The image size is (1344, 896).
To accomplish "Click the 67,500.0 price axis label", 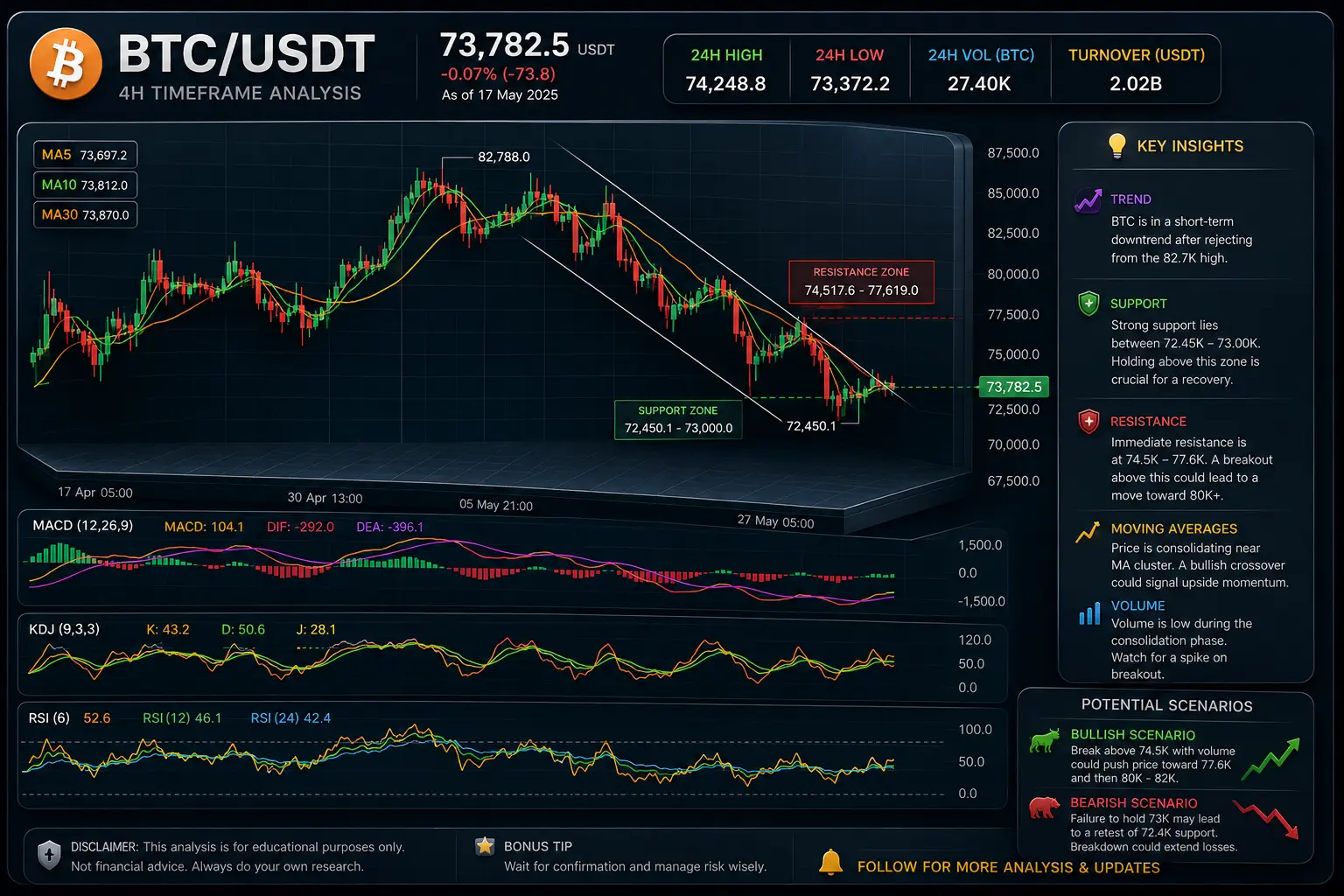I will coord(1013,481).
